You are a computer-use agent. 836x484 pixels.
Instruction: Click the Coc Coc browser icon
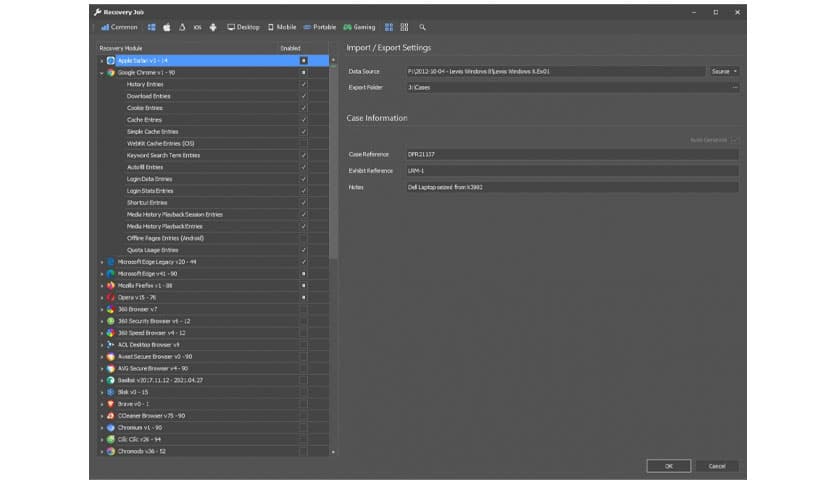point(111,439)
